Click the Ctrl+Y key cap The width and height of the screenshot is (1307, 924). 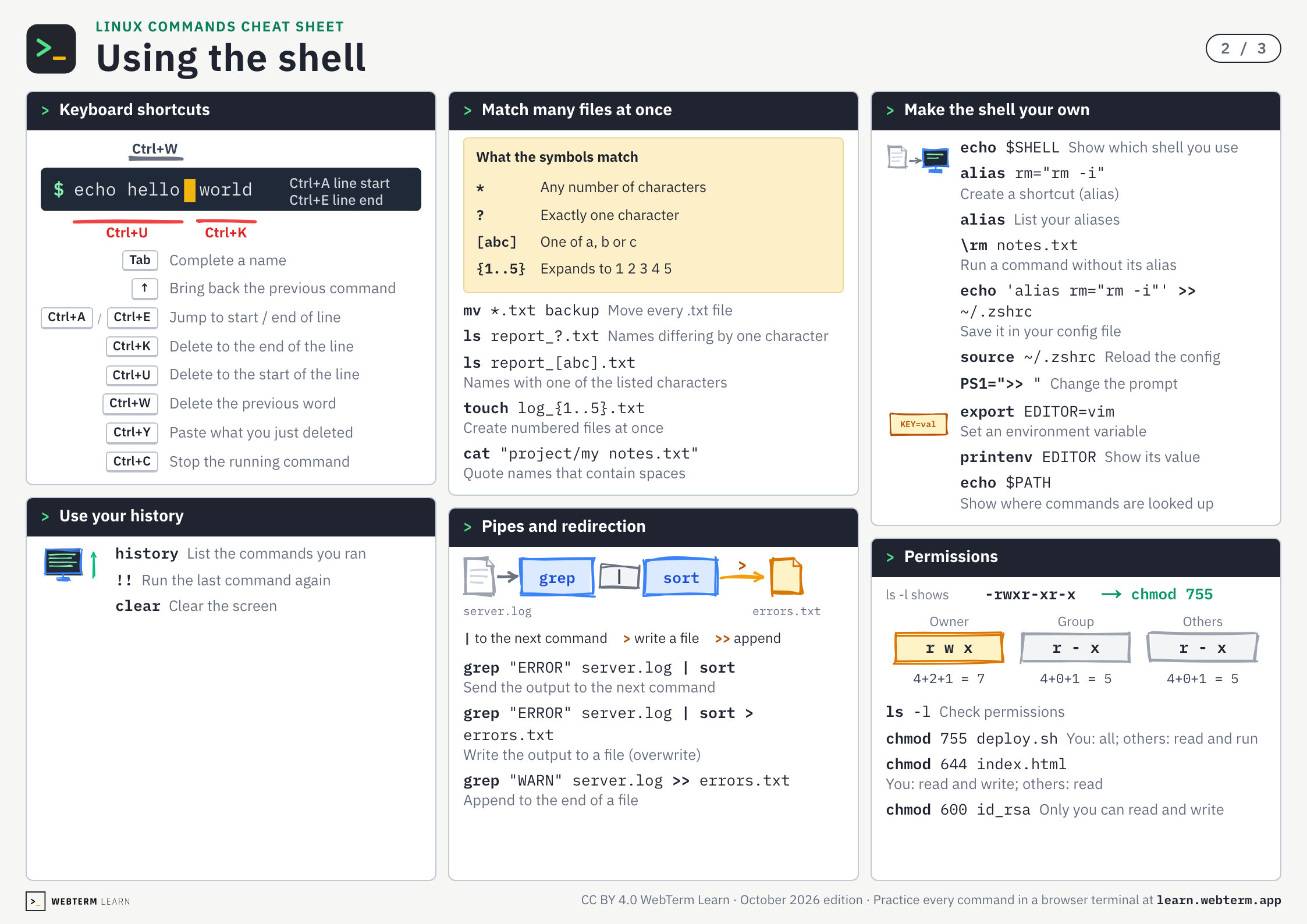132,432
